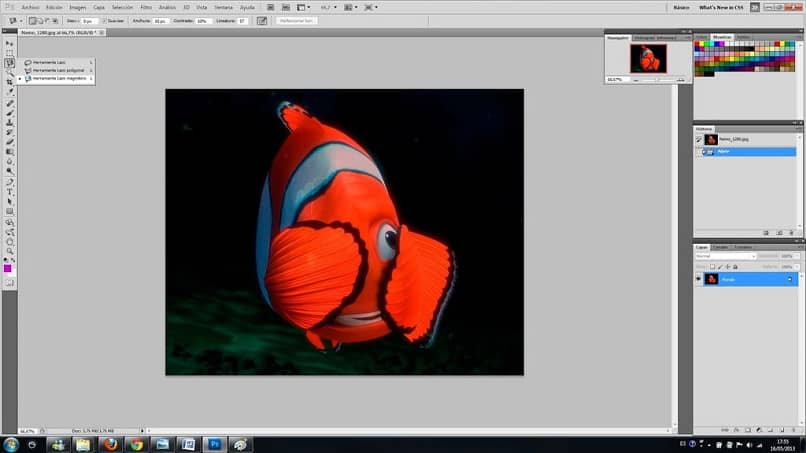Screen dimensions: 806x453
Task: Select the Horizontal Type tool
Action: 10,192
